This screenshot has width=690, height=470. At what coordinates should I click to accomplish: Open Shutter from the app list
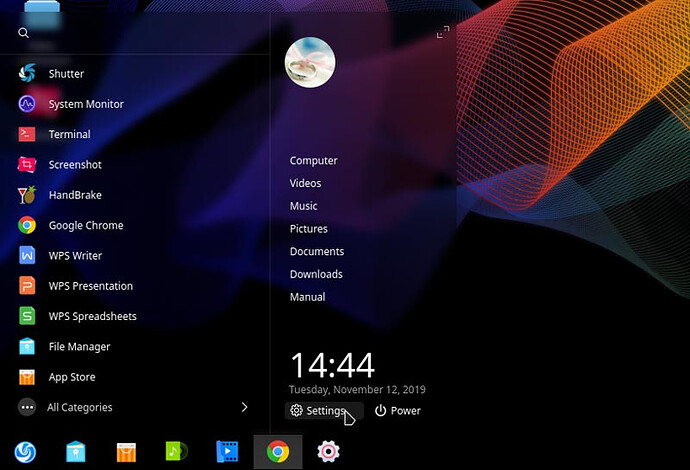pyautogui.click(x=65, y=74)
